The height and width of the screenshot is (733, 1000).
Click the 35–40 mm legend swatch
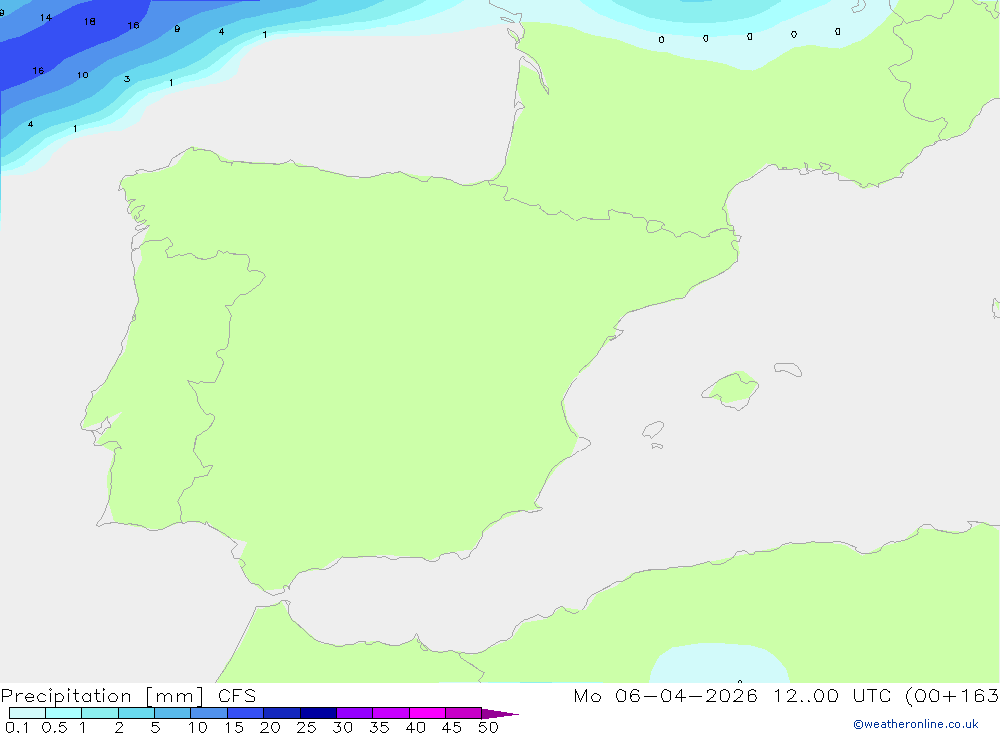tap(390, 713)
